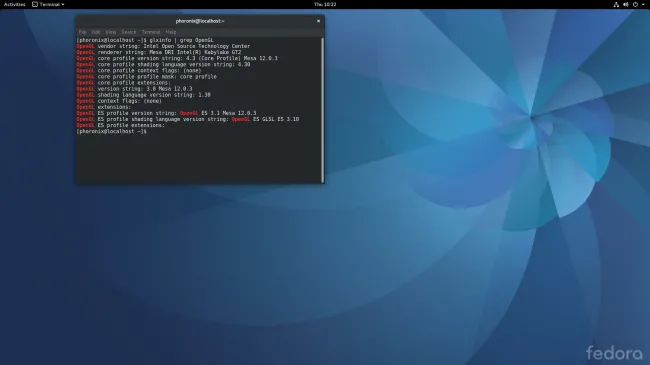Click the 'core profile shading language version string: 4.30' line
The height and width of the screenshot is (365, 650).
point(163,65)
